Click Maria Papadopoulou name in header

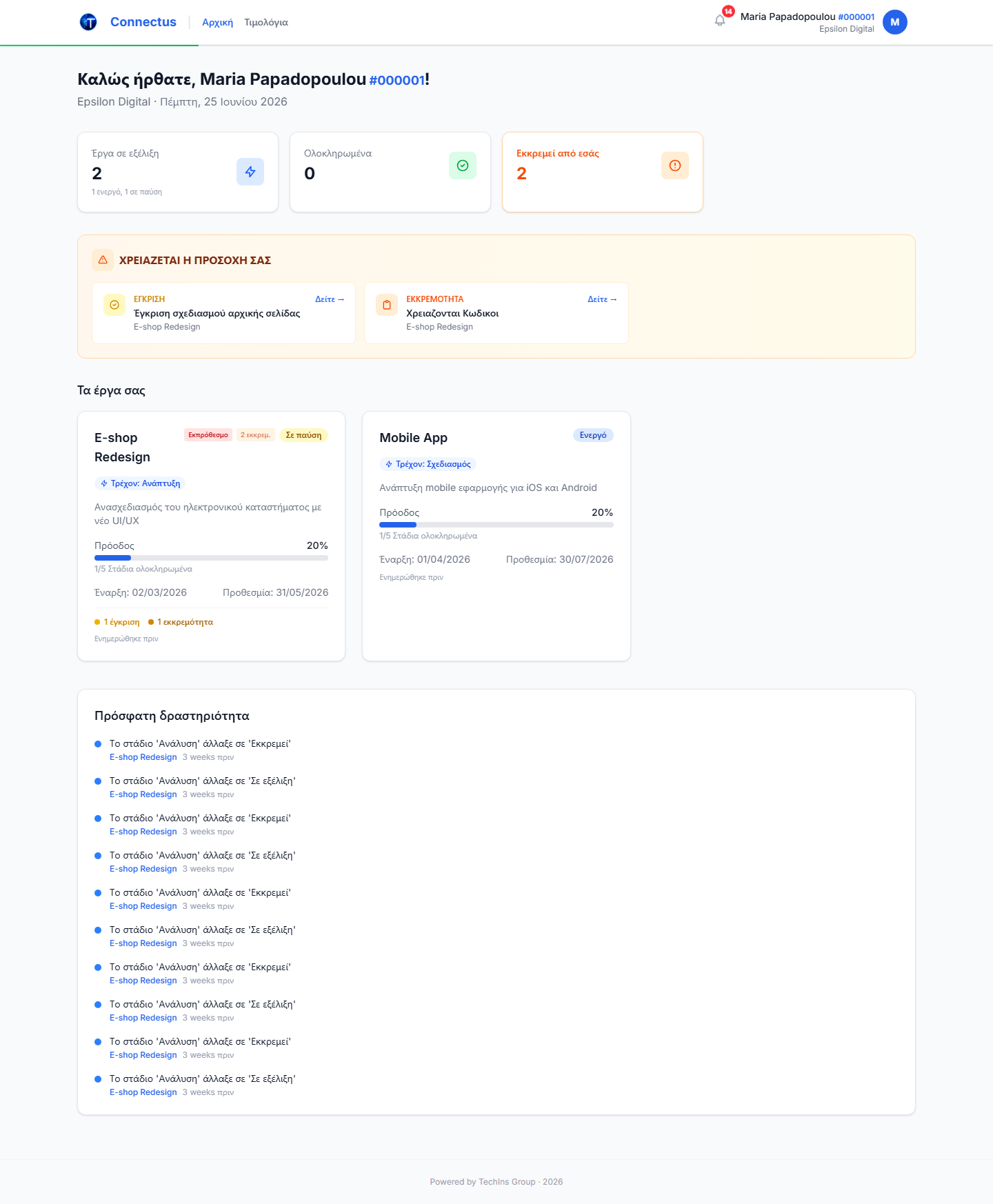[788, 17]
